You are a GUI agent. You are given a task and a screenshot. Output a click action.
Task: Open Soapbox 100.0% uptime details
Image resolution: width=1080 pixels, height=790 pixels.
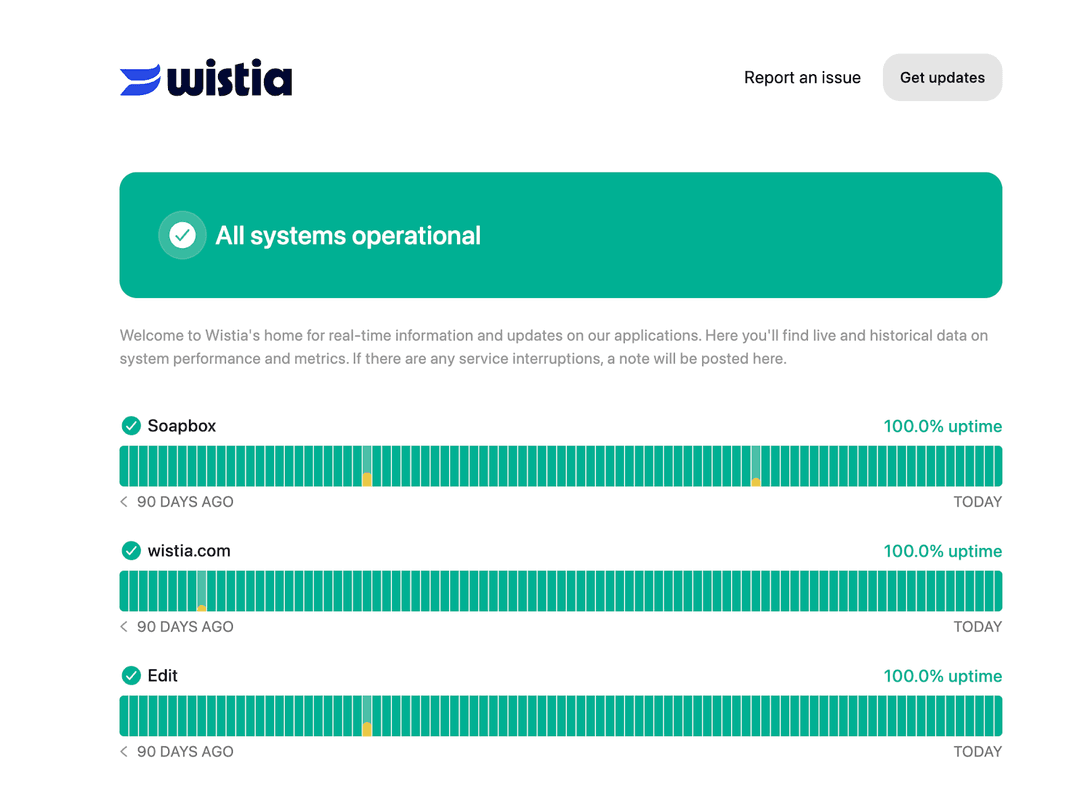click(x=942, y=425)
